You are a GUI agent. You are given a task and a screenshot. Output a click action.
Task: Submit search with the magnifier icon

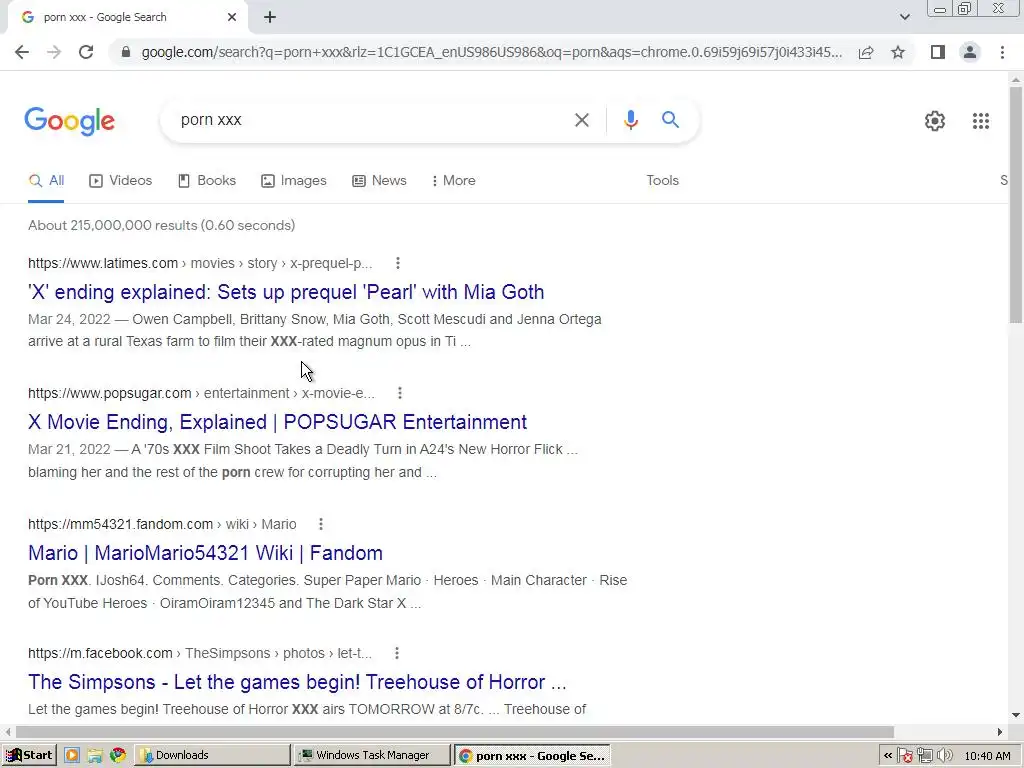(x=670, y=120)
